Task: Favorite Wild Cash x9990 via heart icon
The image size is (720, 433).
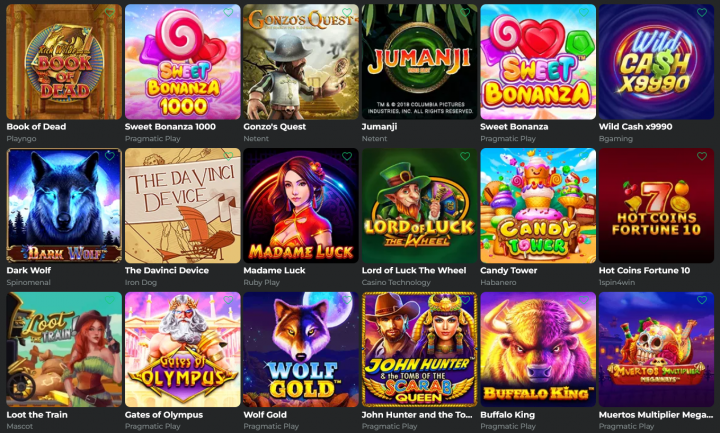Action: click(x=702, y=13)
